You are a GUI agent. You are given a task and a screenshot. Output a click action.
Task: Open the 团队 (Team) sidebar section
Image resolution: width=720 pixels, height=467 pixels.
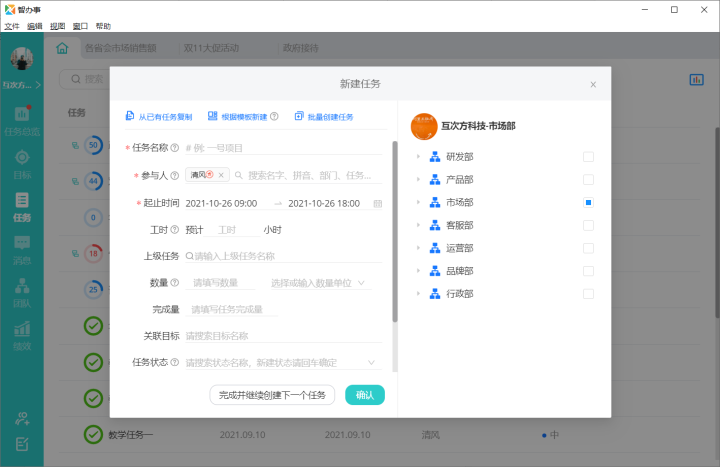pyautogui.click(x=22, y=291)
